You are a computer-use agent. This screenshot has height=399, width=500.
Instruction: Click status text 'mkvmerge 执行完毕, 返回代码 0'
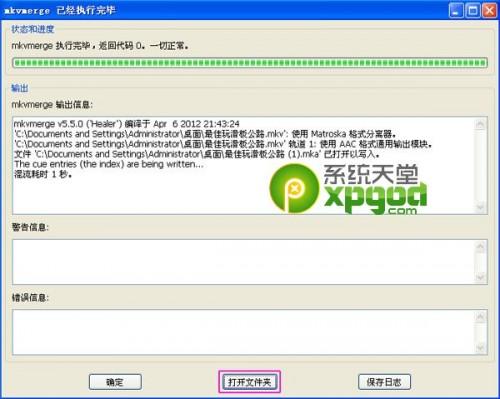100,45
